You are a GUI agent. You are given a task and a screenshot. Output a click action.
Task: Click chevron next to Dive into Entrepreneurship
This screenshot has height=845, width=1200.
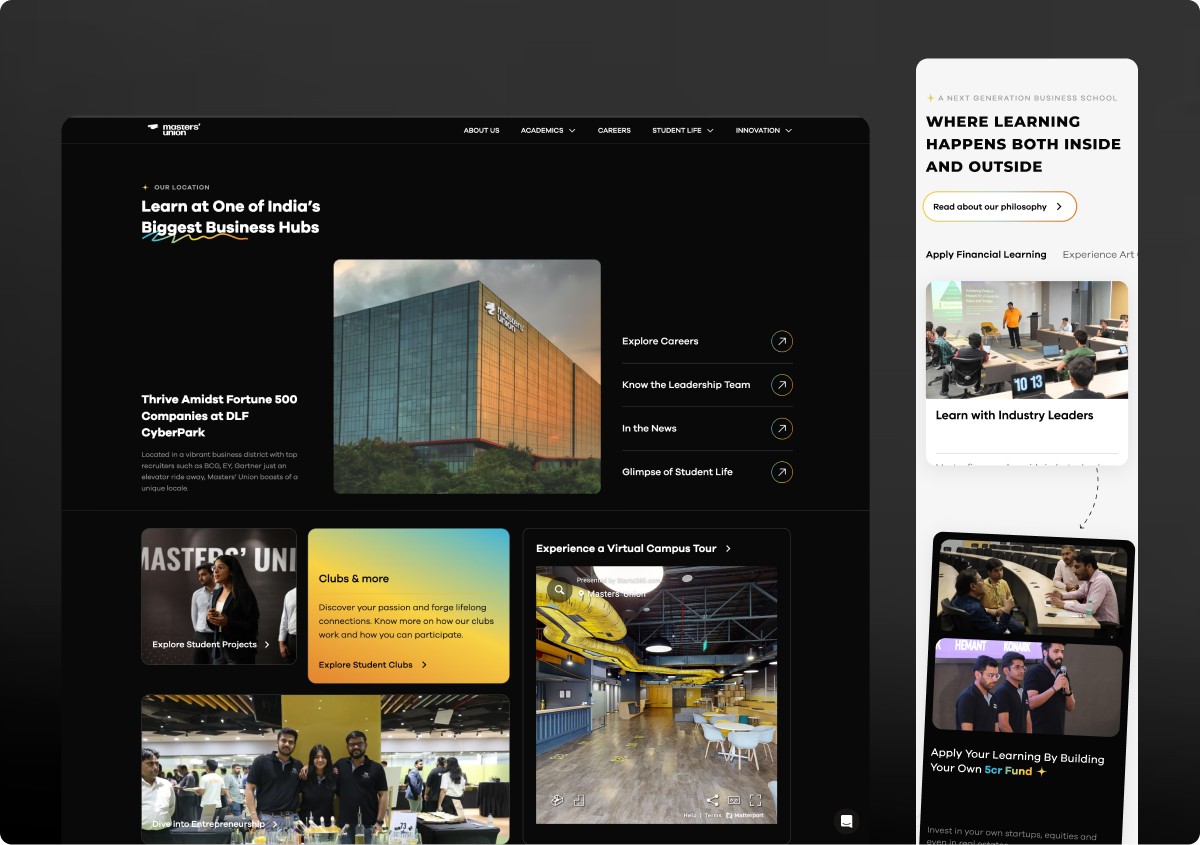275,824
